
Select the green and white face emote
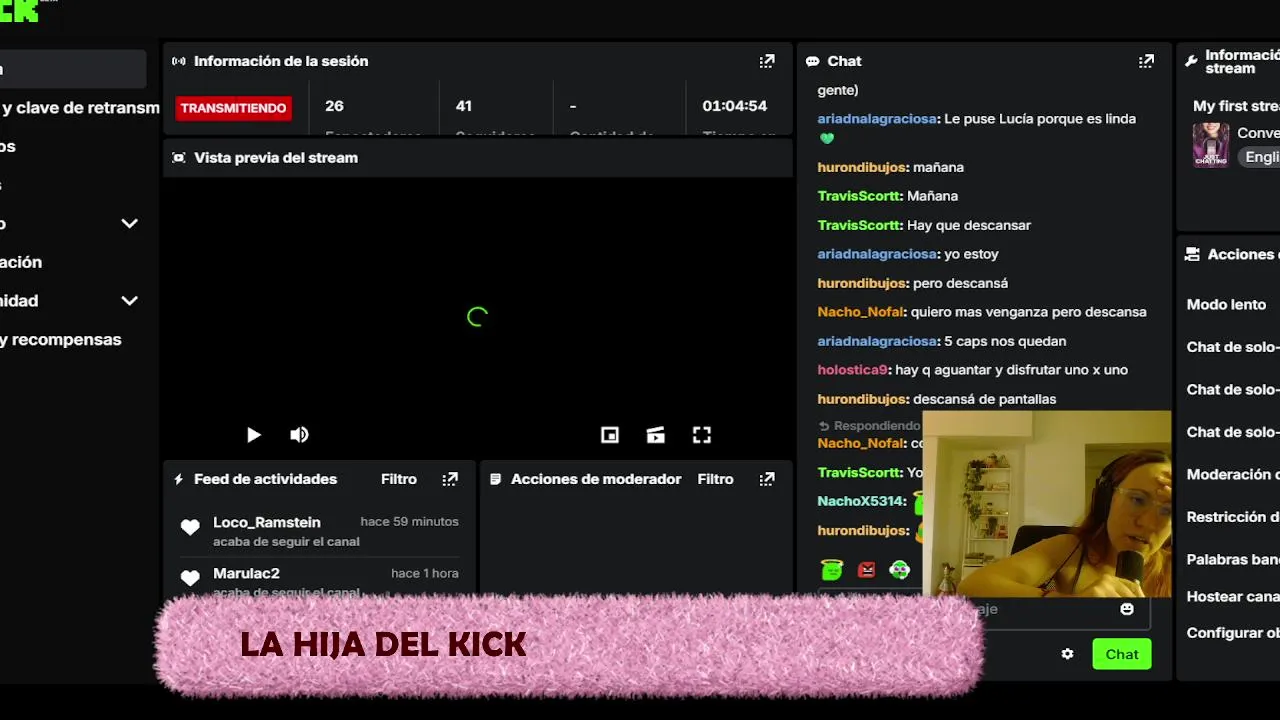pos(900,570)
